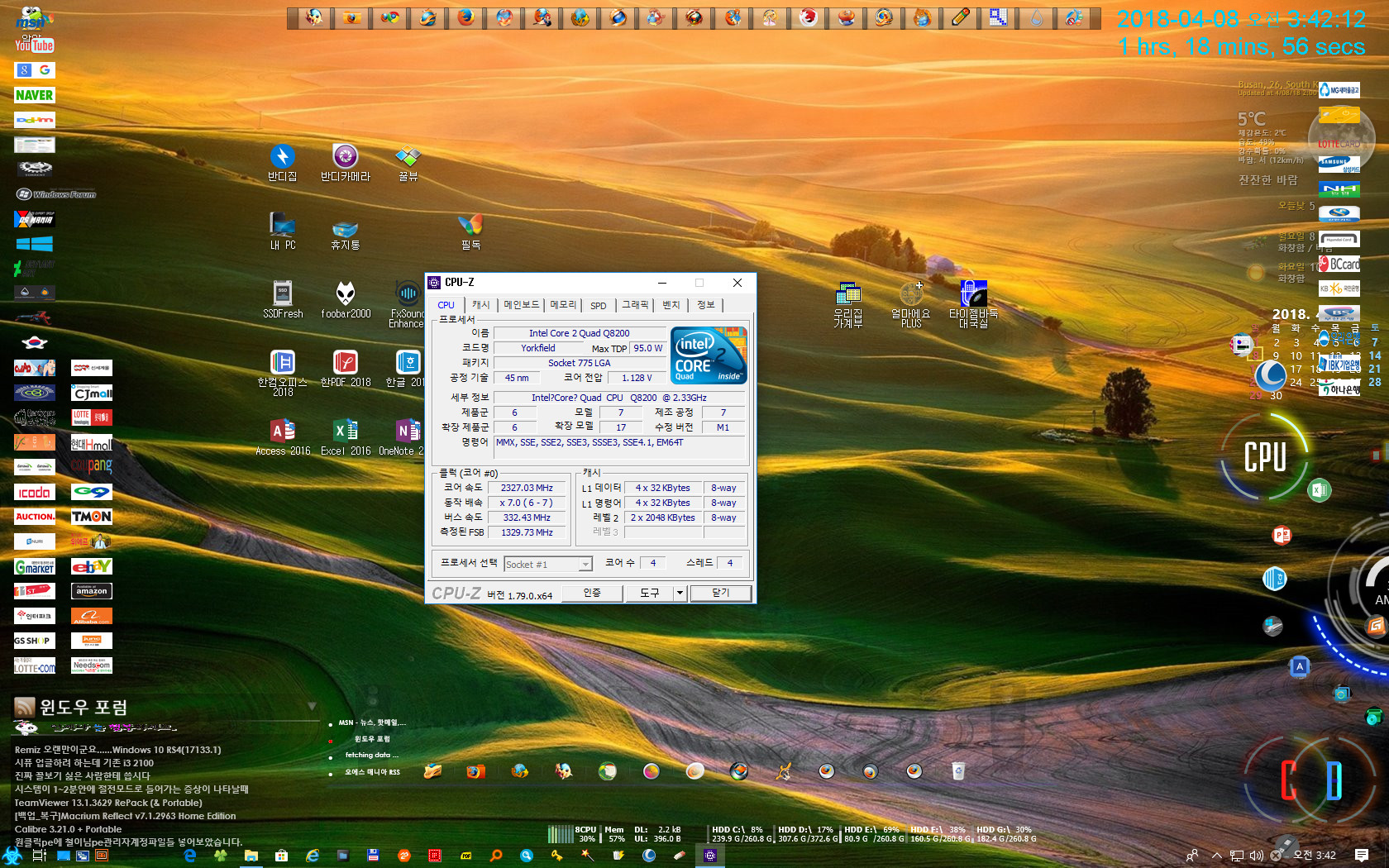Switch to the 캐시 tab in CPU-Z
This screenshot has width=1389, height=868.
(481, 305)
